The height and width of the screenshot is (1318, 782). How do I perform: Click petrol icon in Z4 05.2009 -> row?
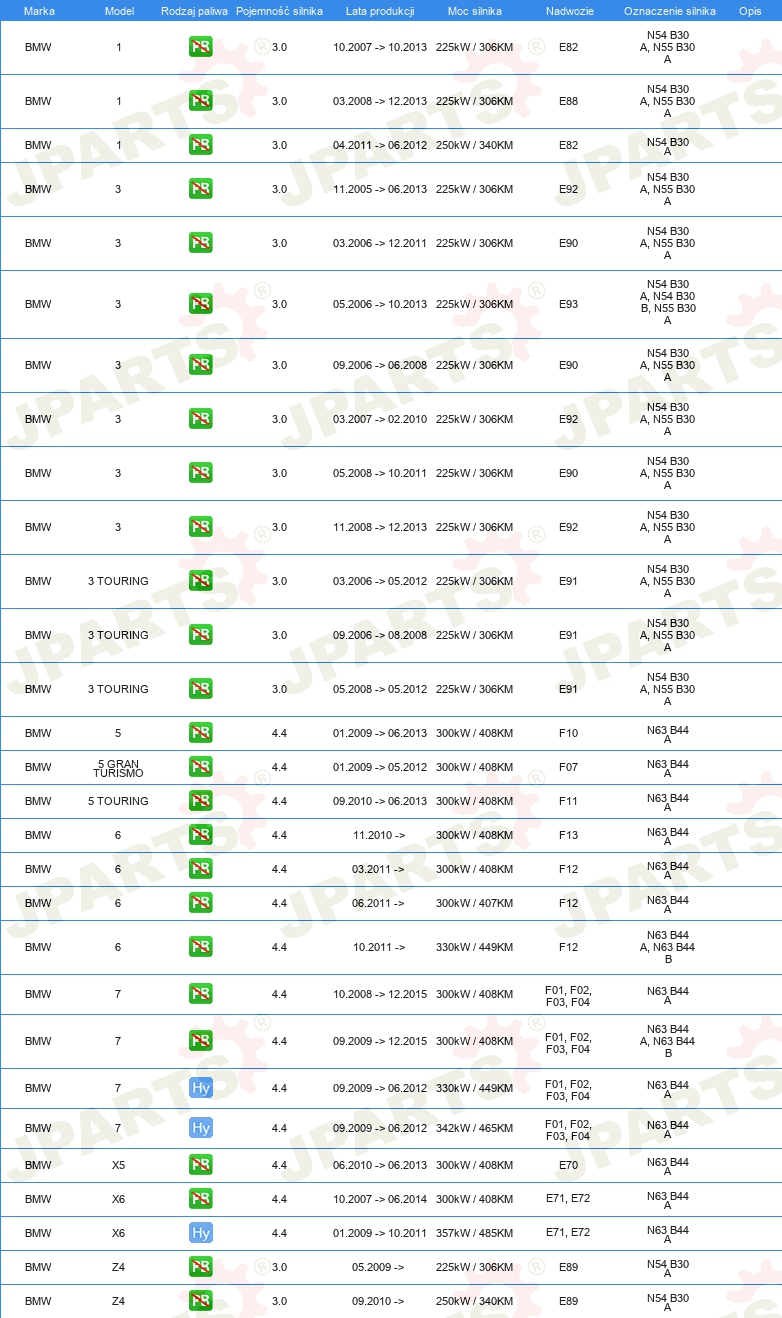pos(200,1267)
